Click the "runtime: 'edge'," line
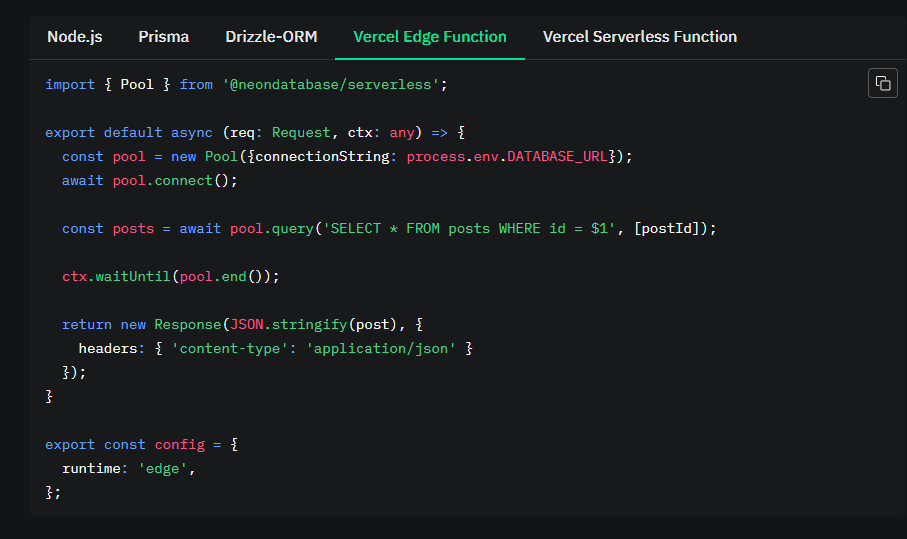Screen dimensions: 907x539 128,468
